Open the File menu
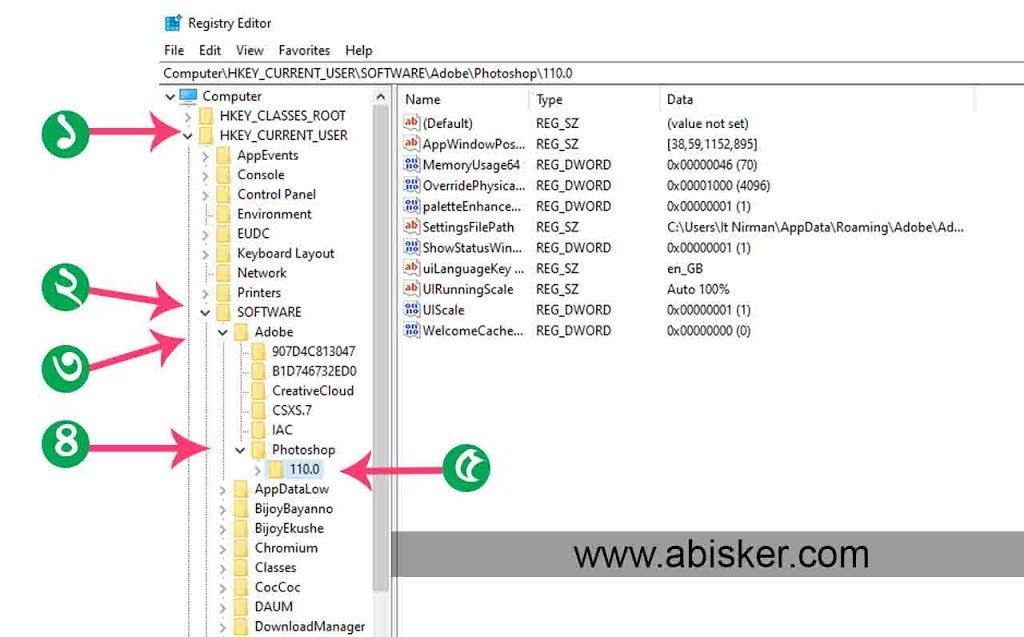Viewport: 1024px width, 637px height. point(174,50)
